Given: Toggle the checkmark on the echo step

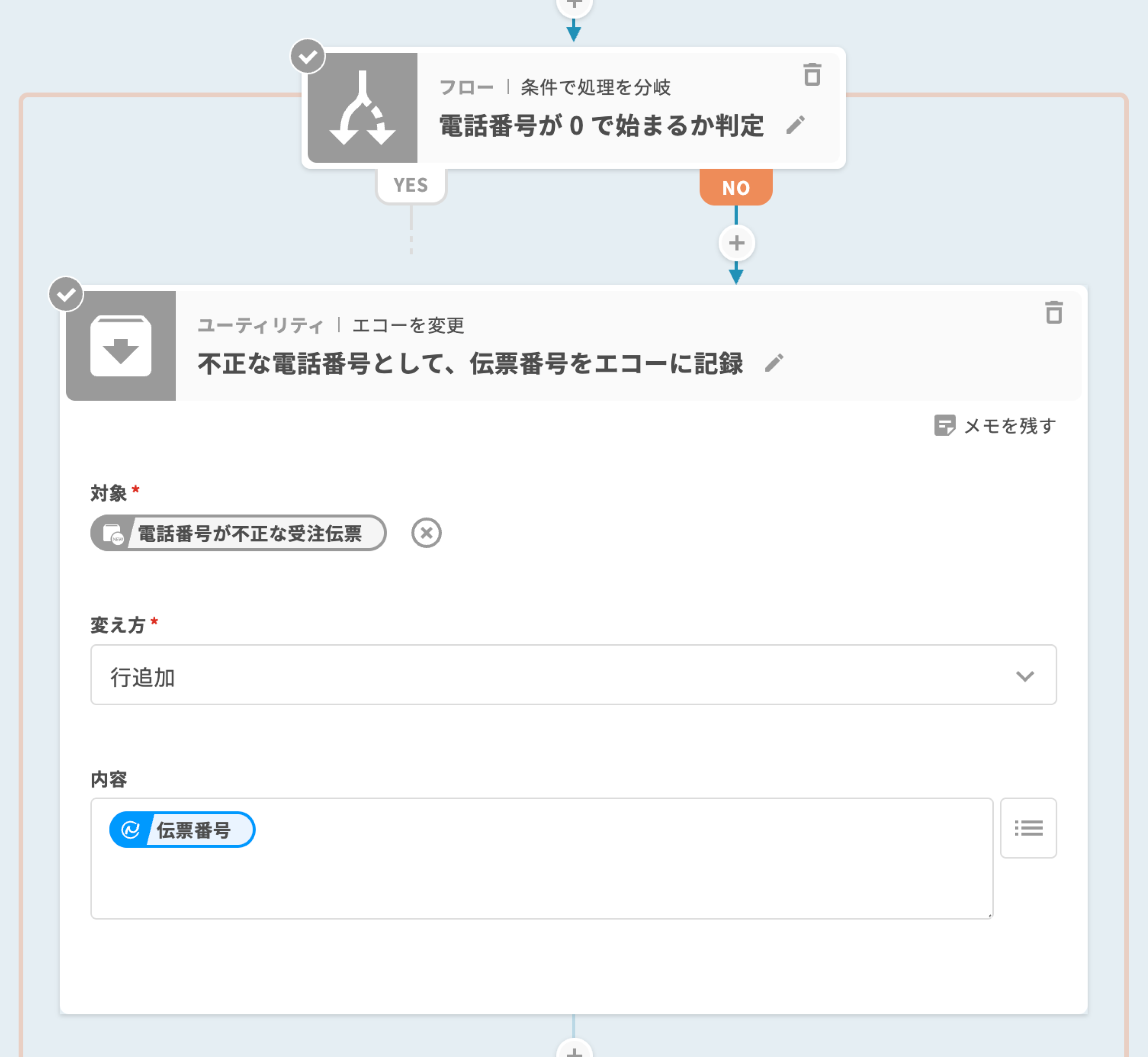Looking at the screenshot, I should click(x=66, y=295).
